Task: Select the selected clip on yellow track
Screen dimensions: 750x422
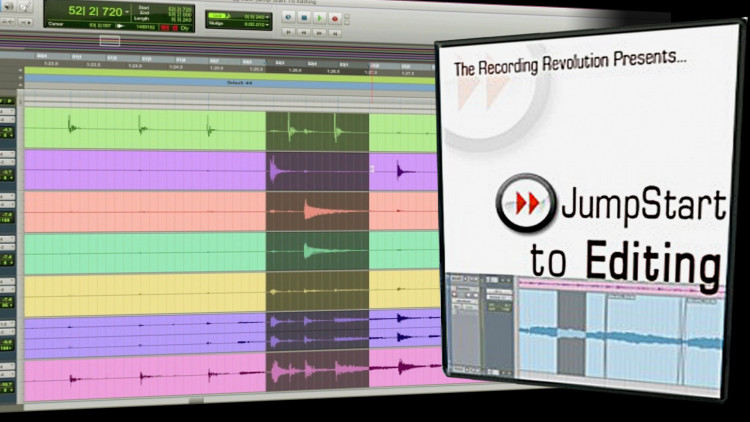Action: (317, 291)
